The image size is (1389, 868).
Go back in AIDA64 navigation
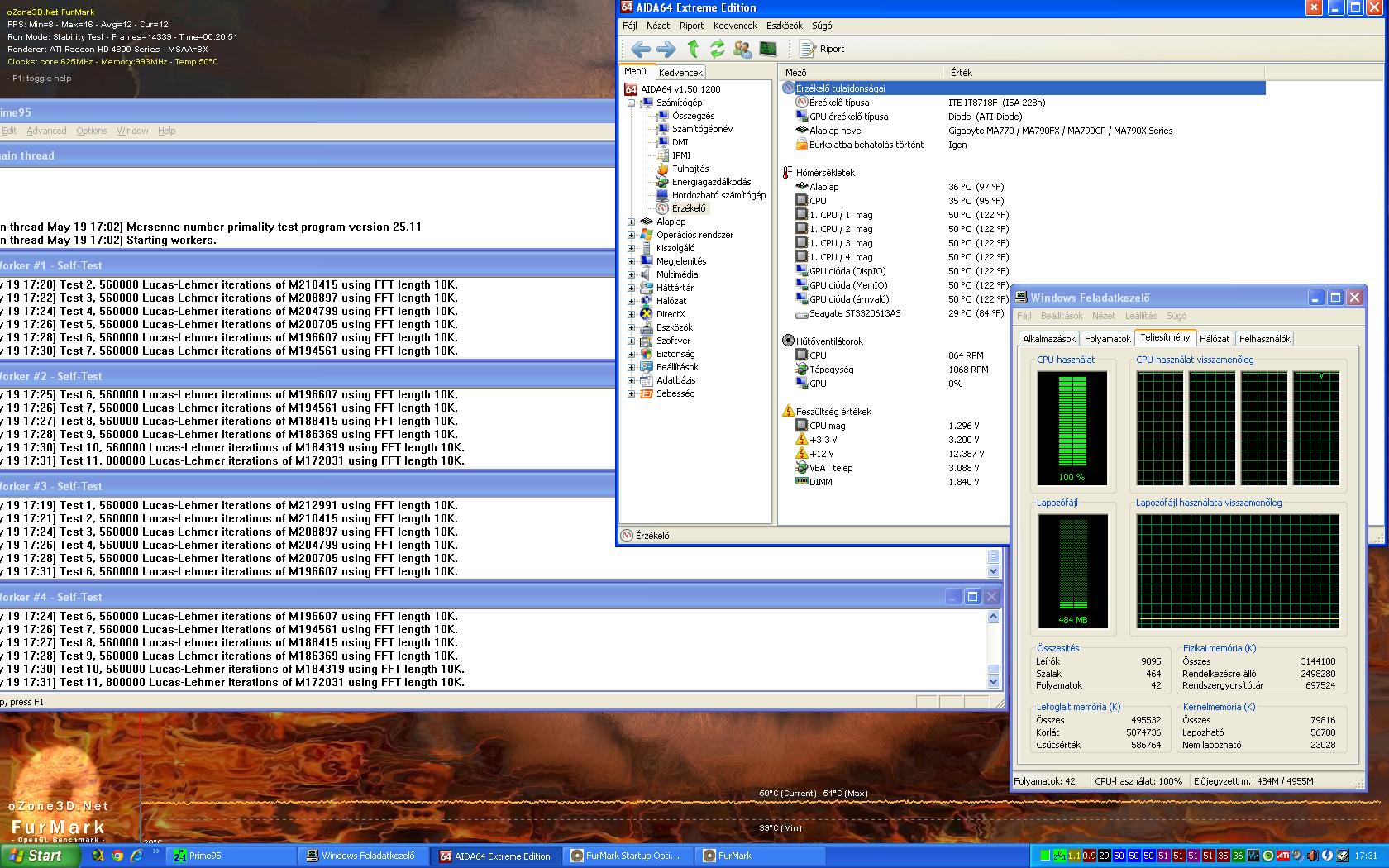click(x=640, y=49)
